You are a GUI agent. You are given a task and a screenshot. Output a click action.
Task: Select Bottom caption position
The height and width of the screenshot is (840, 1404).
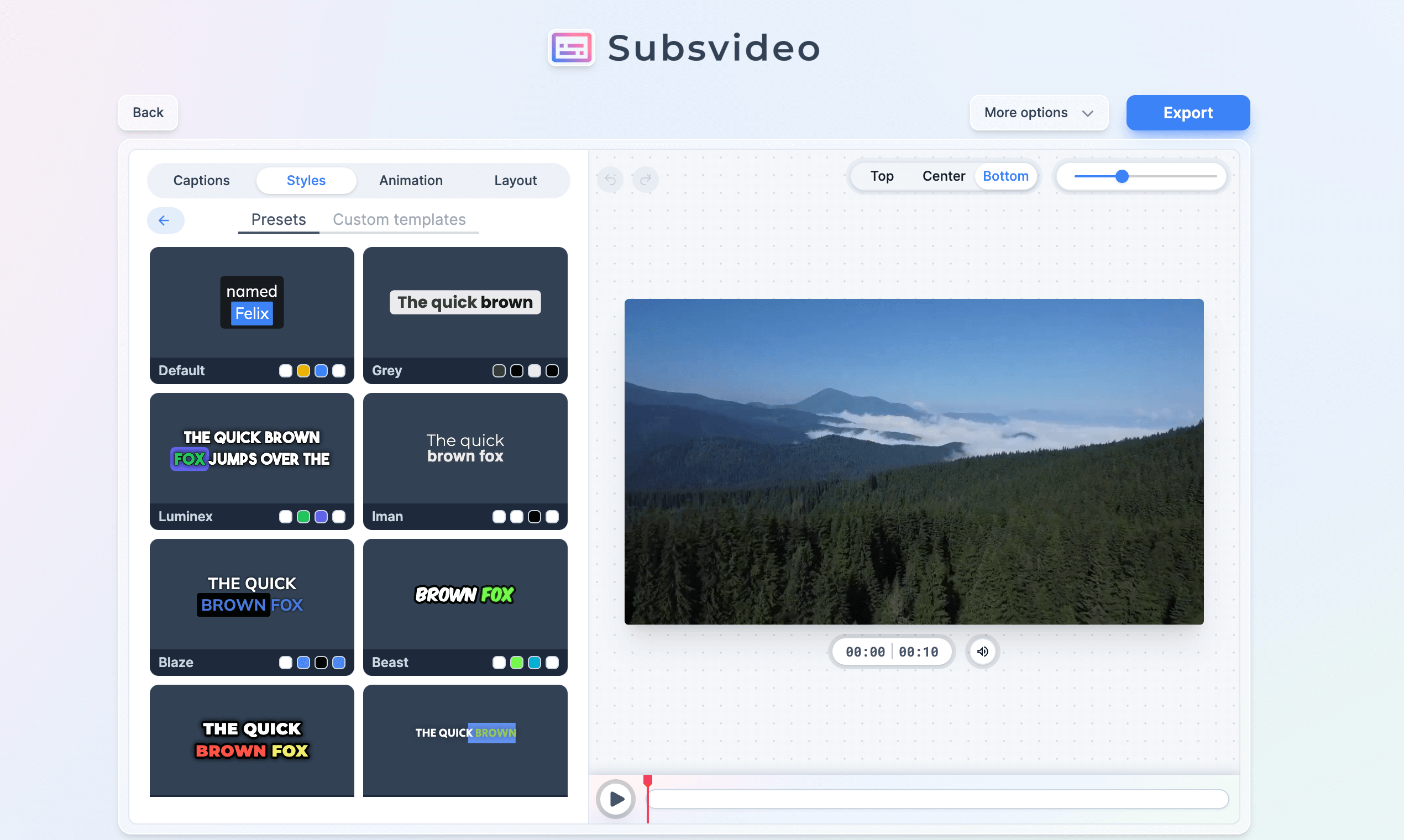tap(1005, 176)
